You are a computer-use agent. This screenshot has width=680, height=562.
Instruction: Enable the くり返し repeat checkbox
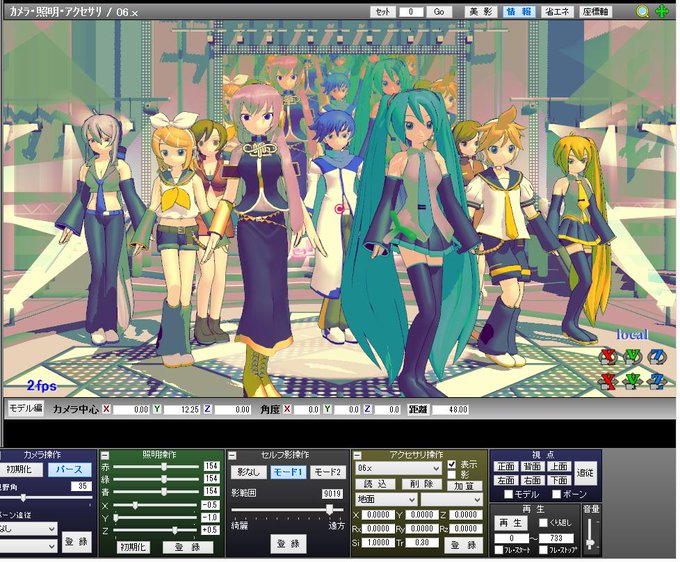click(x=543, y=523)
